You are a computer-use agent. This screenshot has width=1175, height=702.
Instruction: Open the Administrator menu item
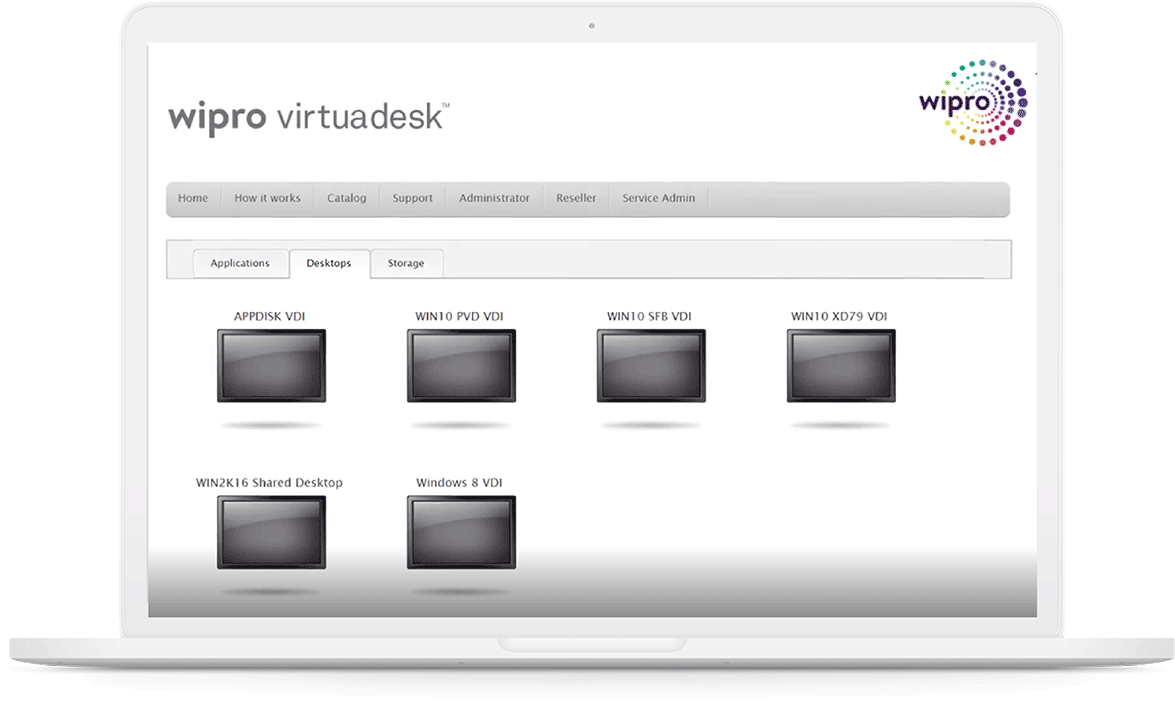[494, 198]
